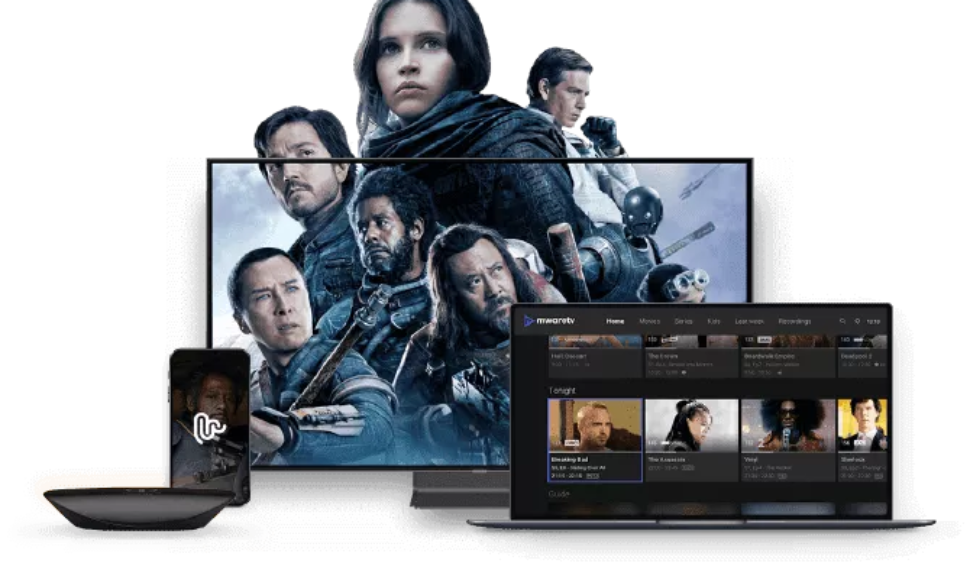970x563 pixels.
Task: Open the Boardwalk Empire card in top row
Action: [x=788, y=356]
